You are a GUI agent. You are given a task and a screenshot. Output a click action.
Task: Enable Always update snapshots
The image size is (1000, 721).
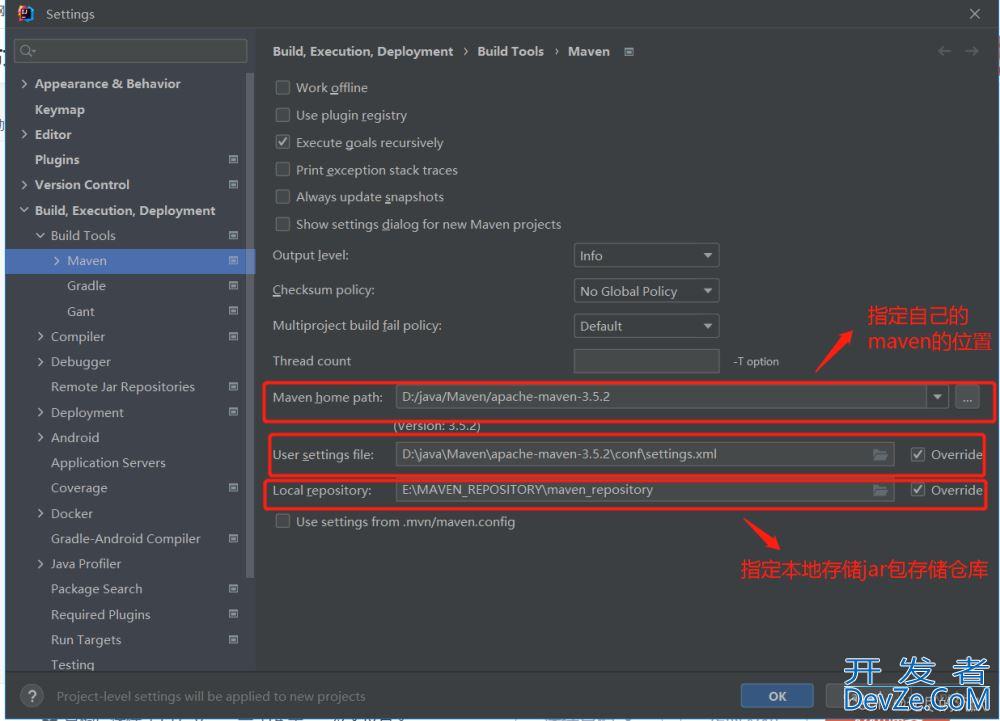point(283,196)
